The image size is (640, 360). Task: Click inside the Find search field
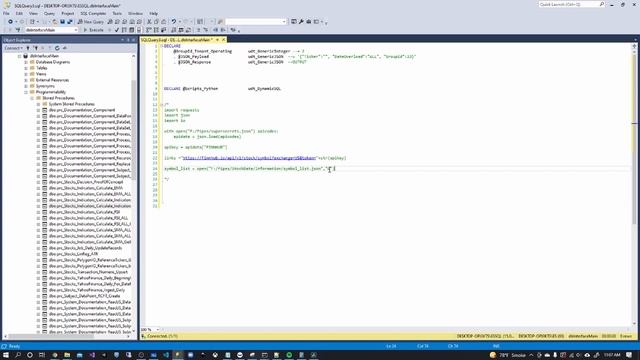(253, 22)
